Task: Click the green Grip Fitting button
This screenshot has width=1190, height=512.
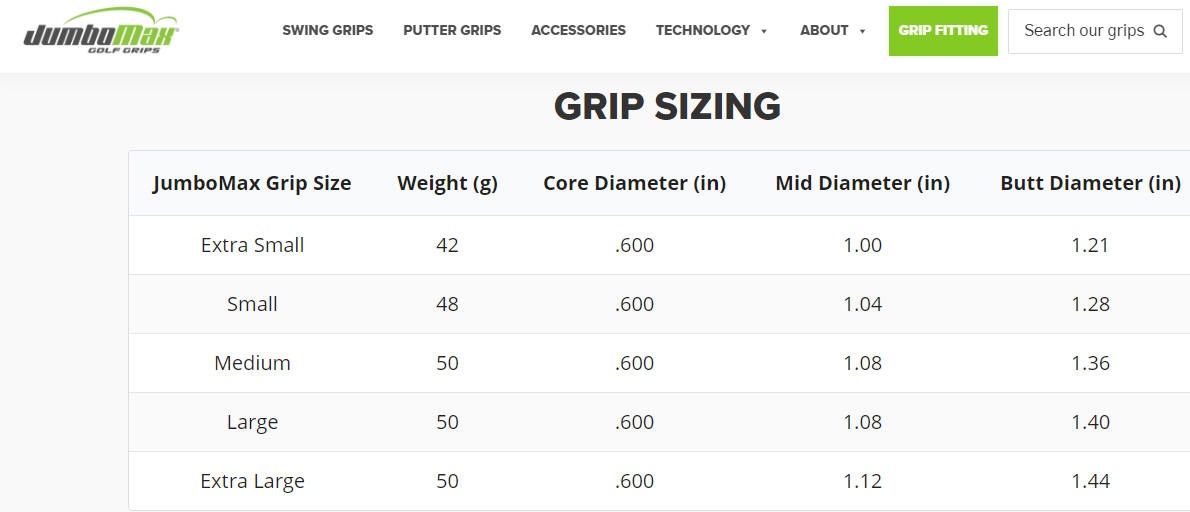Action: click(943, 31)
